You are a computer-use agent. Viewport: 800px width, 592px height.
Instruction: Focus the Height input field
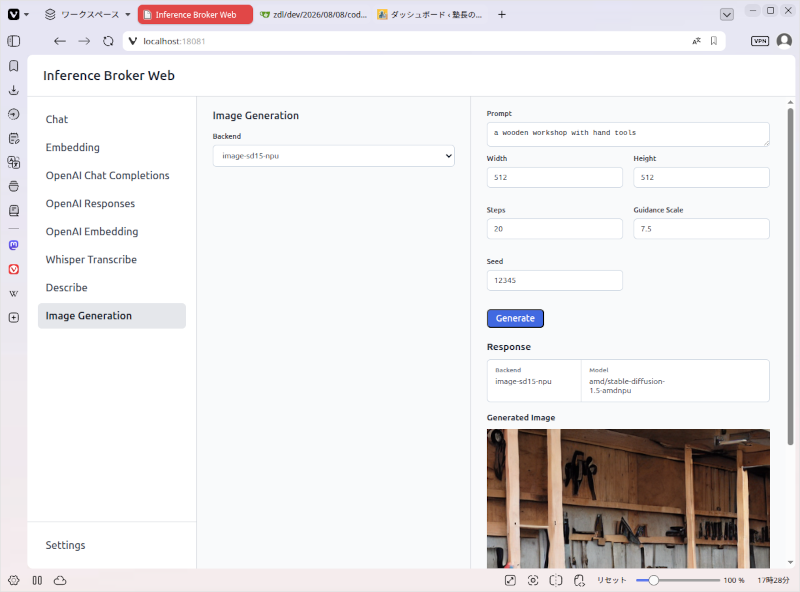pyautogui.click(x=702, y=178)
